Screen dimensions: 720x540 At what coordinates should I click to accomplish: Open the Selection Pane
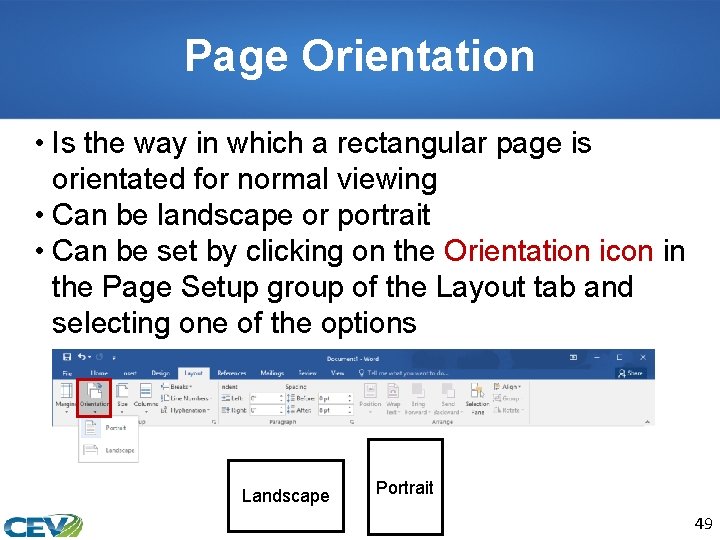tap(477, 398)
